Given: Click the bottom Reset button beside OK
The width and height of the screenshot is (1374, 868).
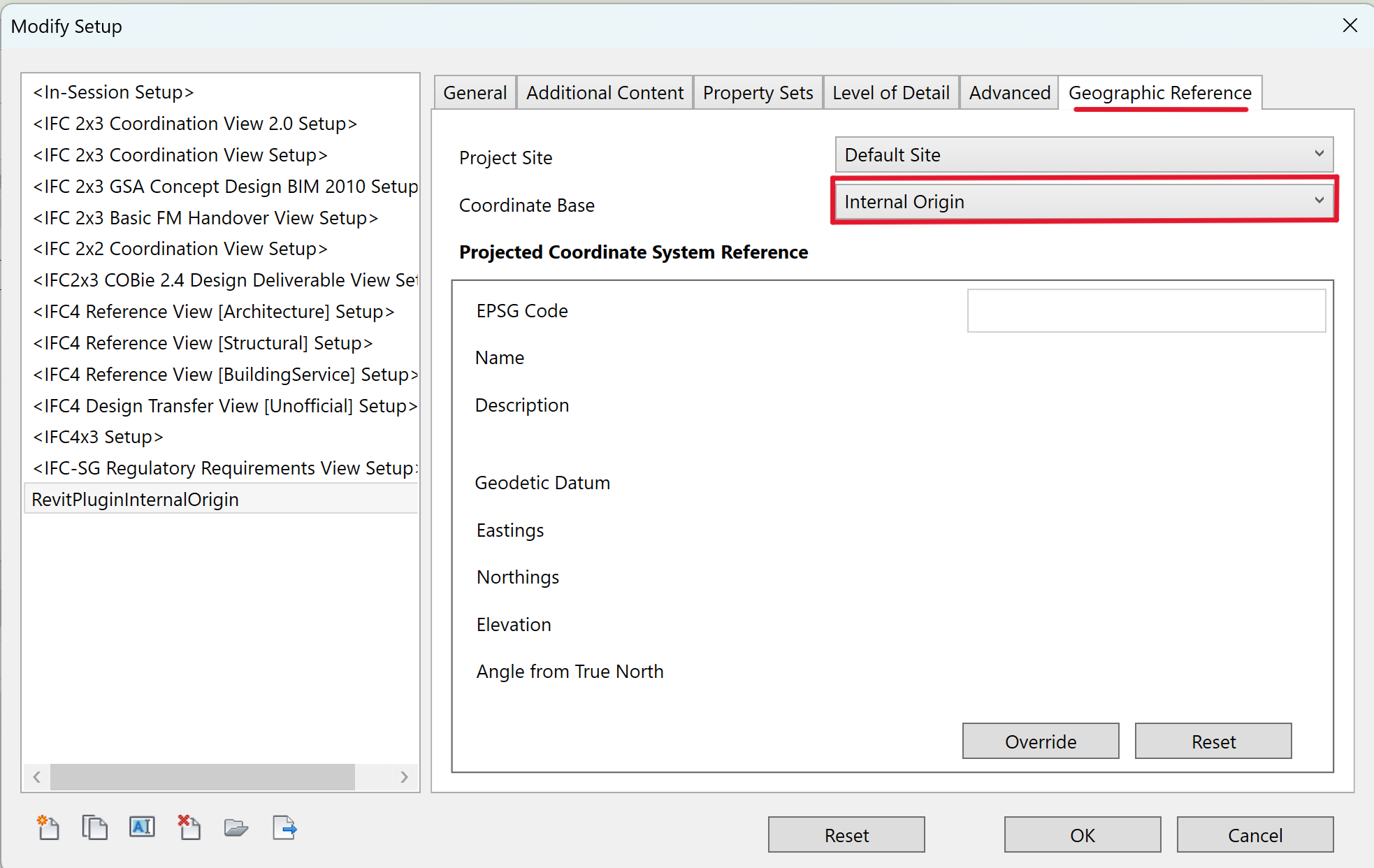Looking at the screenshot, I should point(846,835).
